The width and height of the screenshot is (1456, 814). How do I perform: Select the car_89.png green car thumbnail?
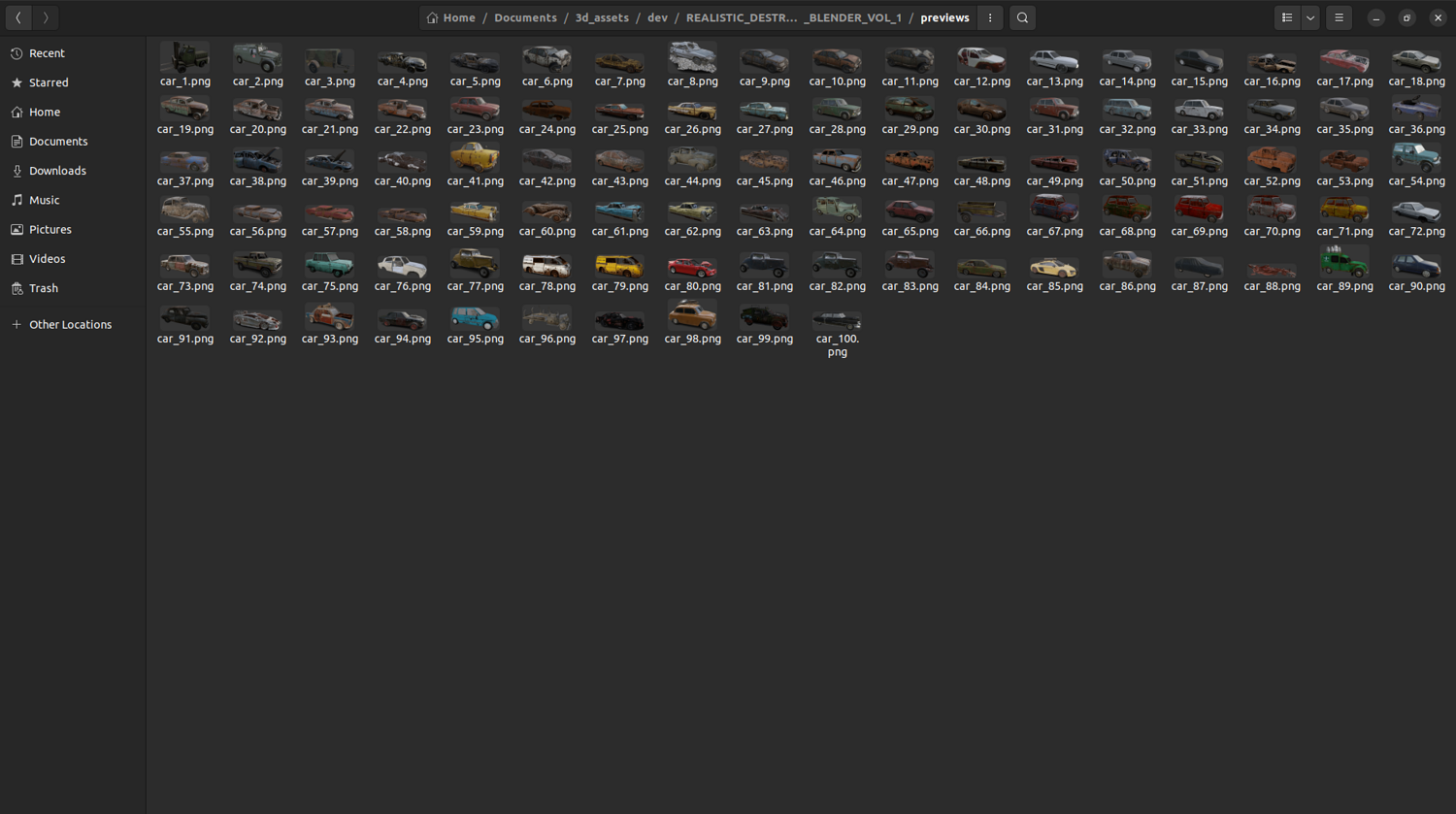coord(1343,262)
